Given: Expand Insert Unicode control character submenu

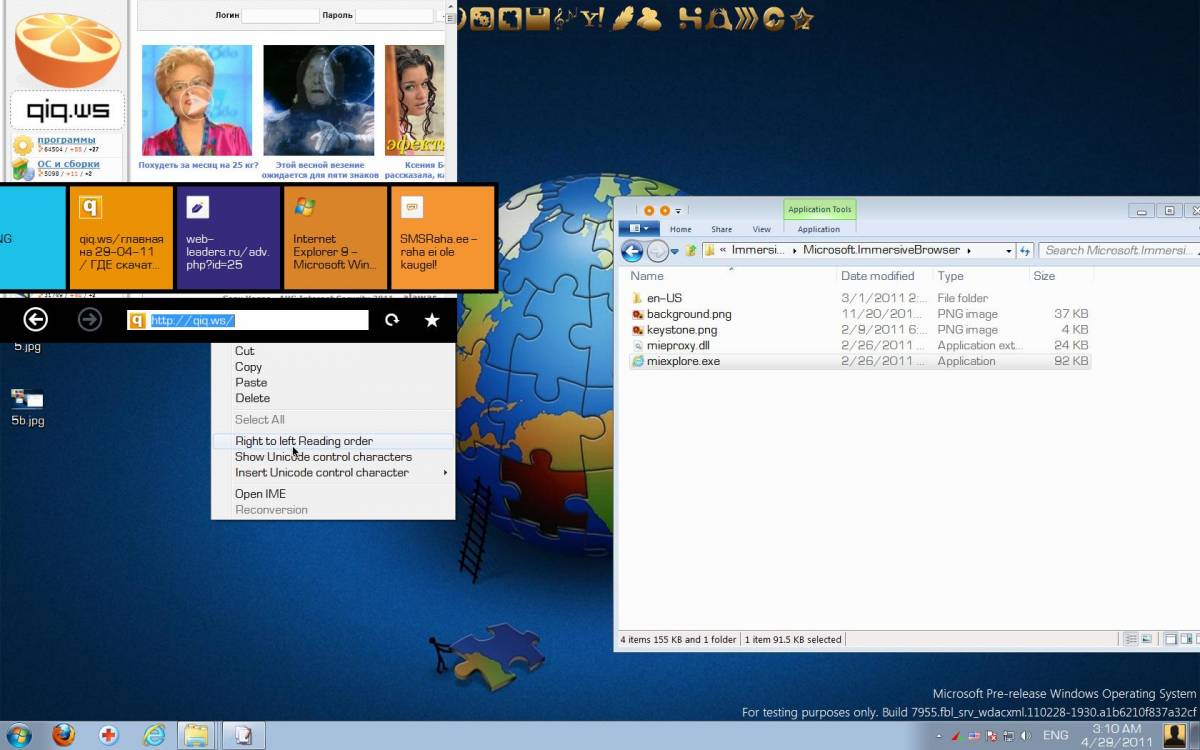Looking at the screenshot, I should (x=333, y=472).
